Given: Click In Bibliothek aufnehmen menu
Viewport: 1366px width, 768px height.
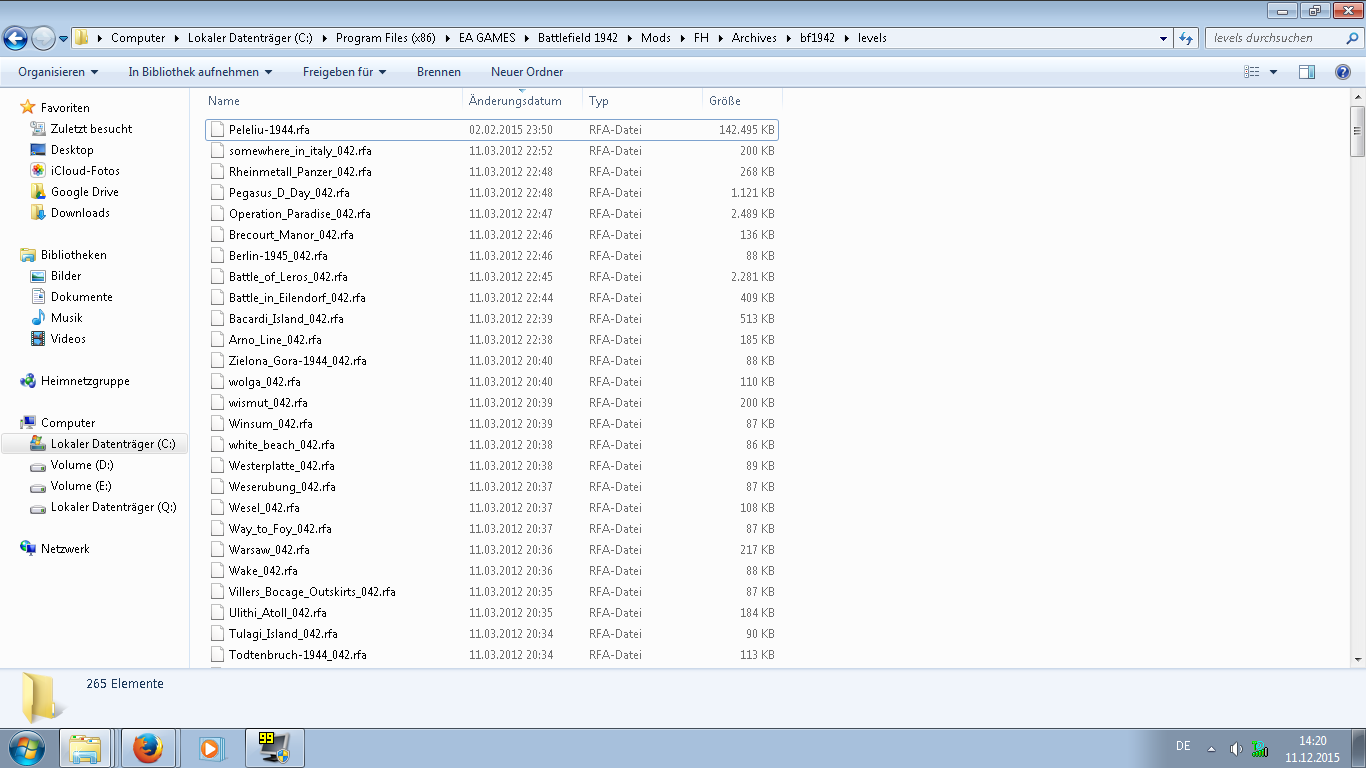Looking at the screenshot, I should coord(200,72).
